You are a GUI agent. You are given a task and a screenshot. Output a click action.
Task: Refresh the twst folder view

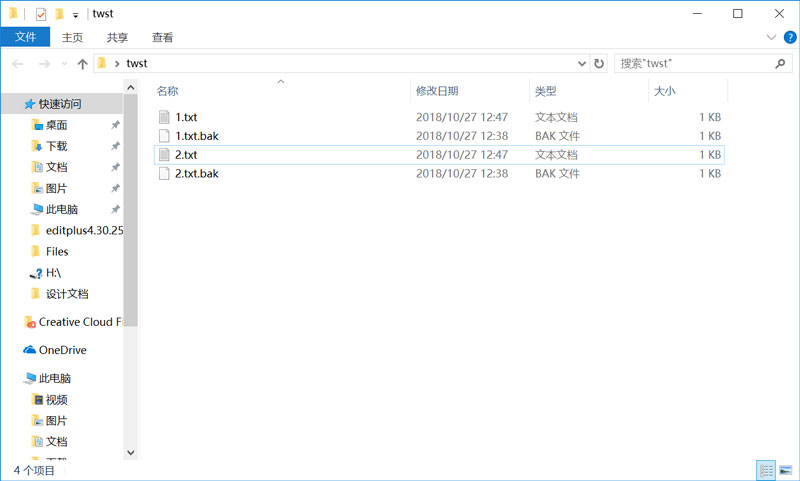click(x=599, y=64)
